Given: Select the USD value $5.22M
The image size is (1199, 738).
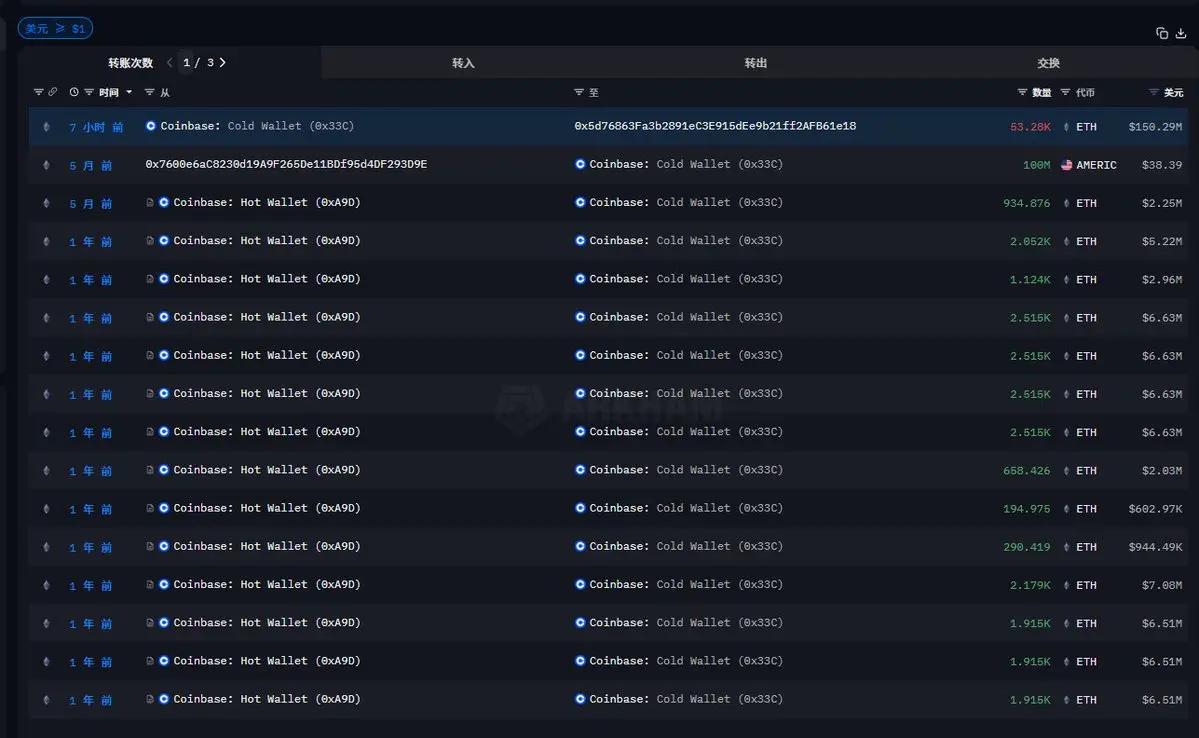Looking at the screenshot, I should point(1162,242).
